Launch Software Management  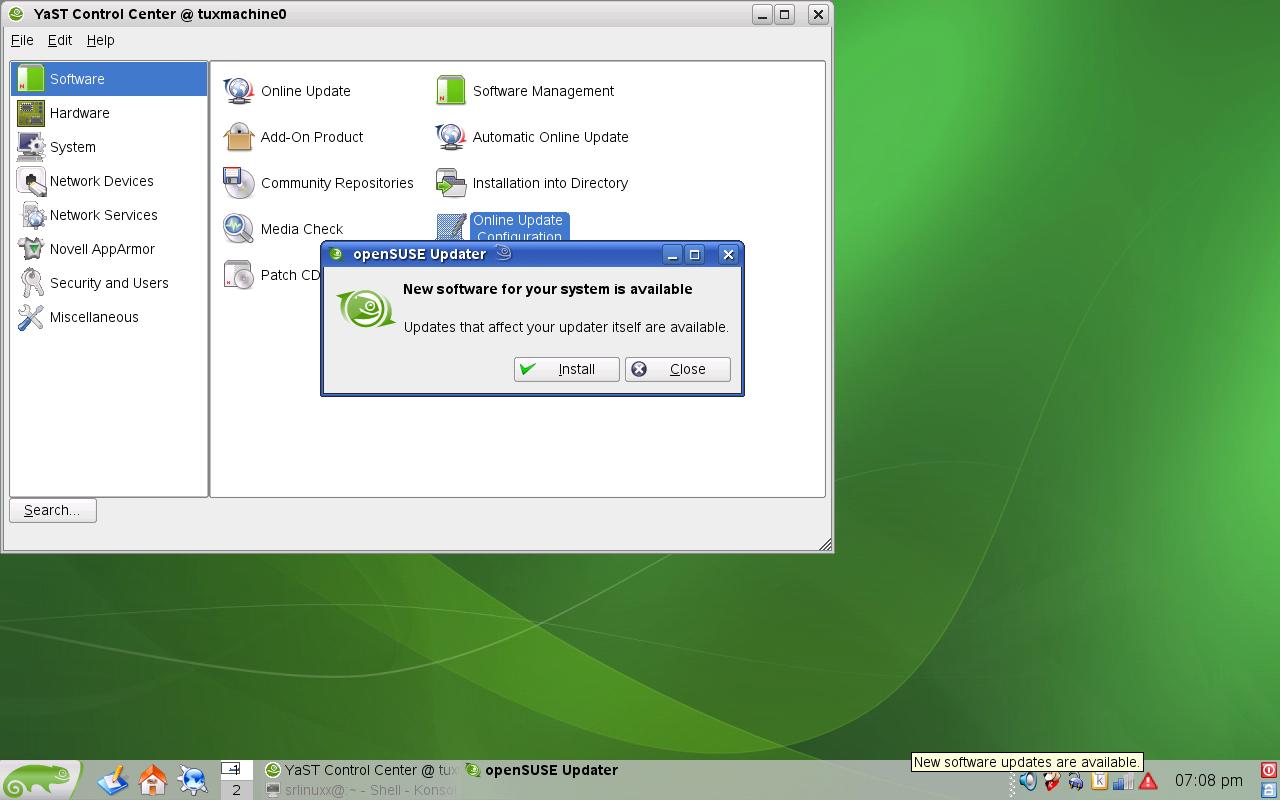[525, 91]
